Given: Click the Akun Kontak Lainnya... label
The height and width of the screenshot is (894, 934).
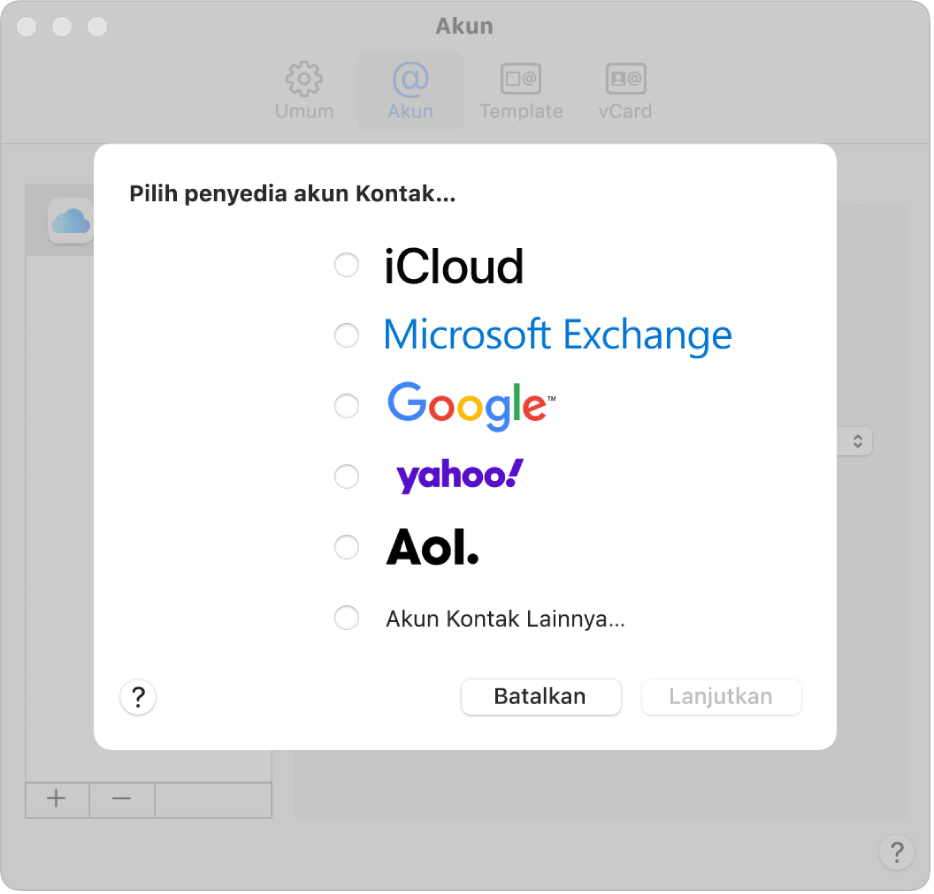Looking at the screenshot, I should (x=506, y=619).
